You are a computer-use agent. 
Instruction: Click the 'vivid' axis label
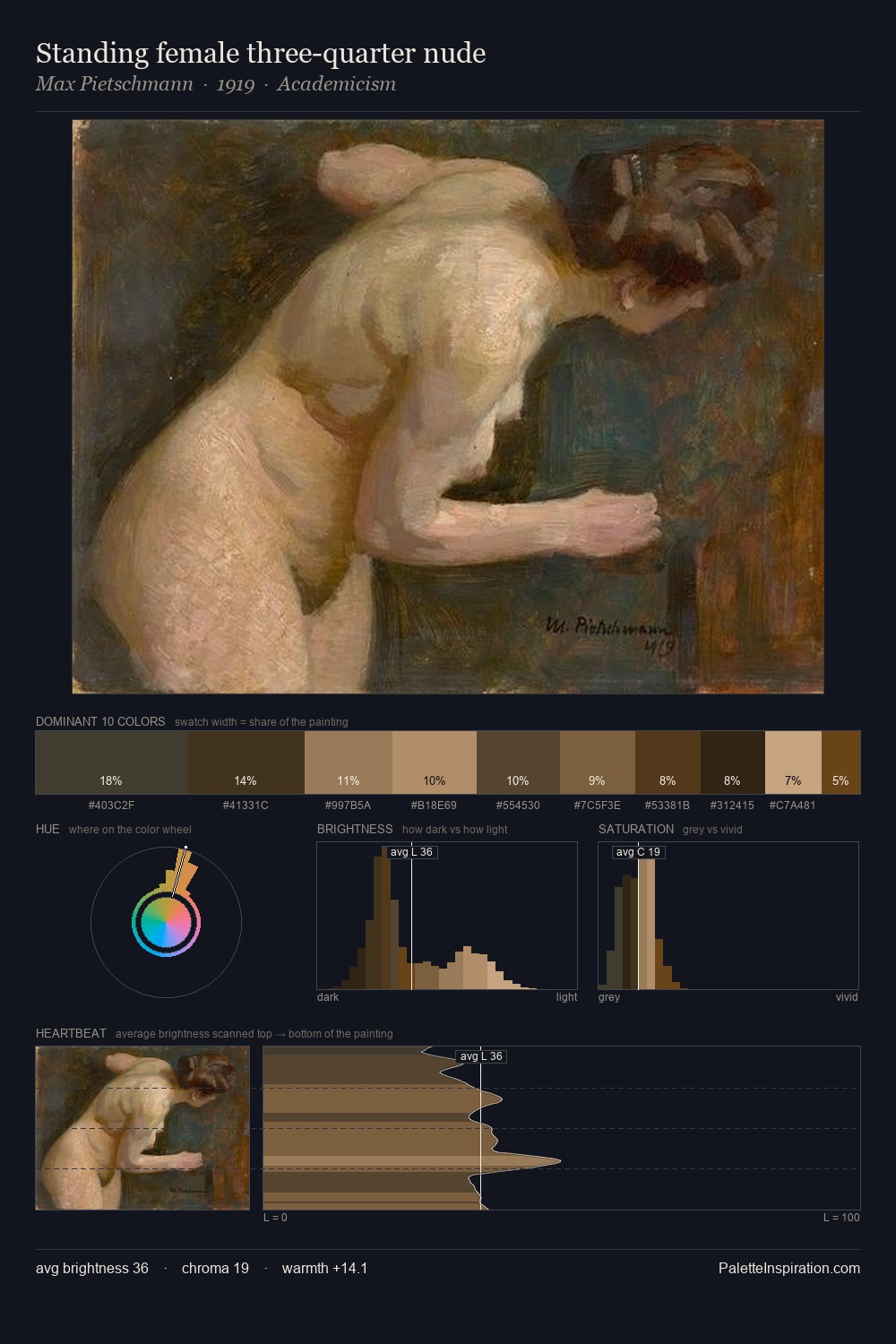(847, 997)
